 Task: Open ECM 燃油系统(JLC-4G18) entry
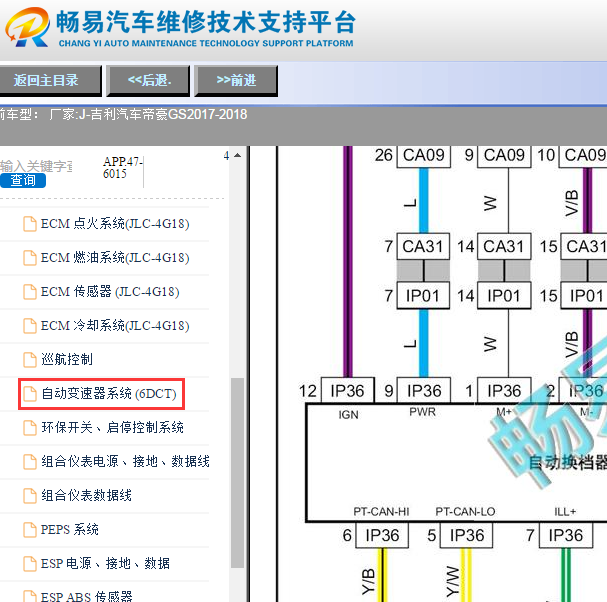tap(115, 258)
